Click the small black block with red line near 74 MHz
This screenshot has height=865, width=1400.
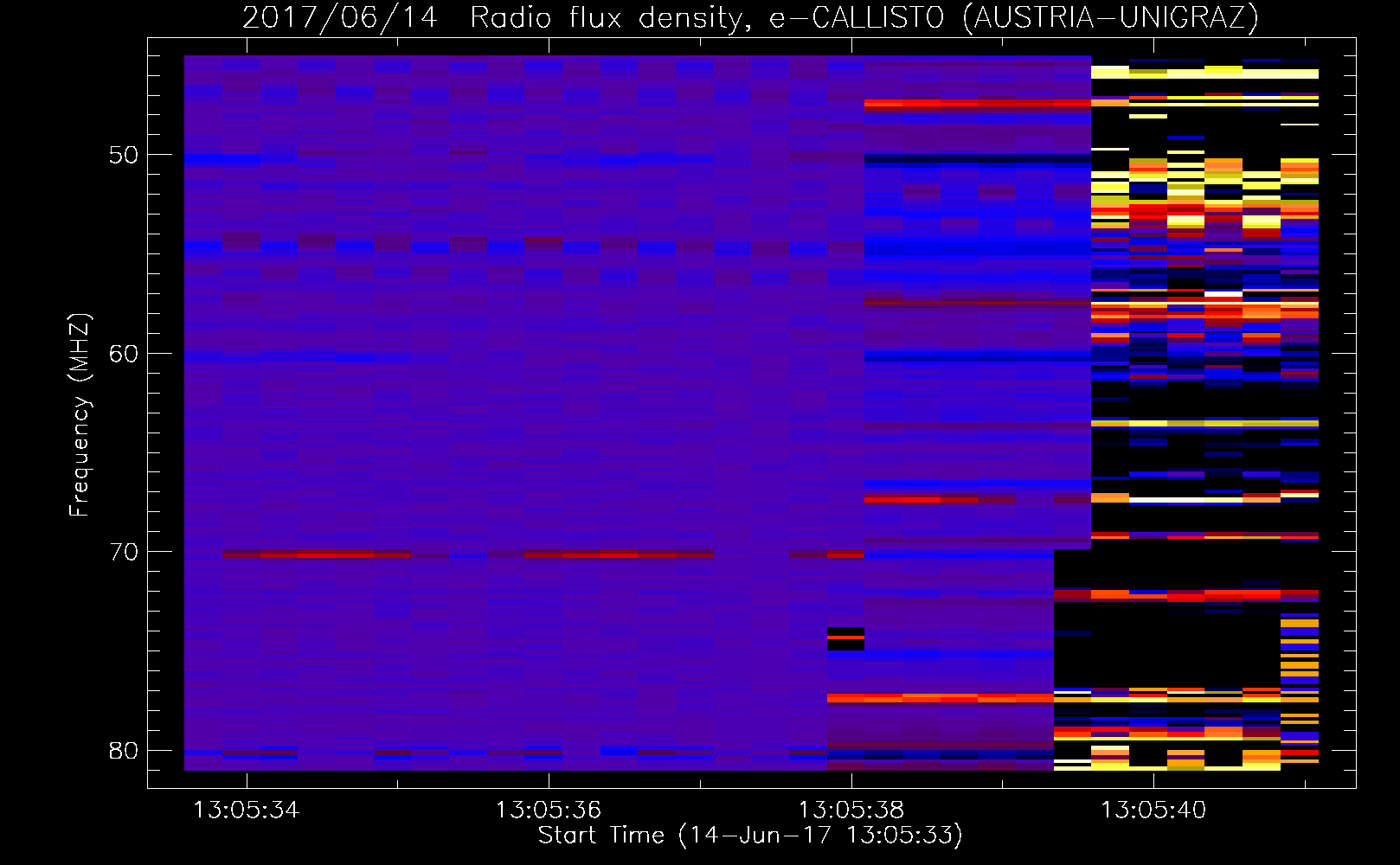click(x=845, y=638)
